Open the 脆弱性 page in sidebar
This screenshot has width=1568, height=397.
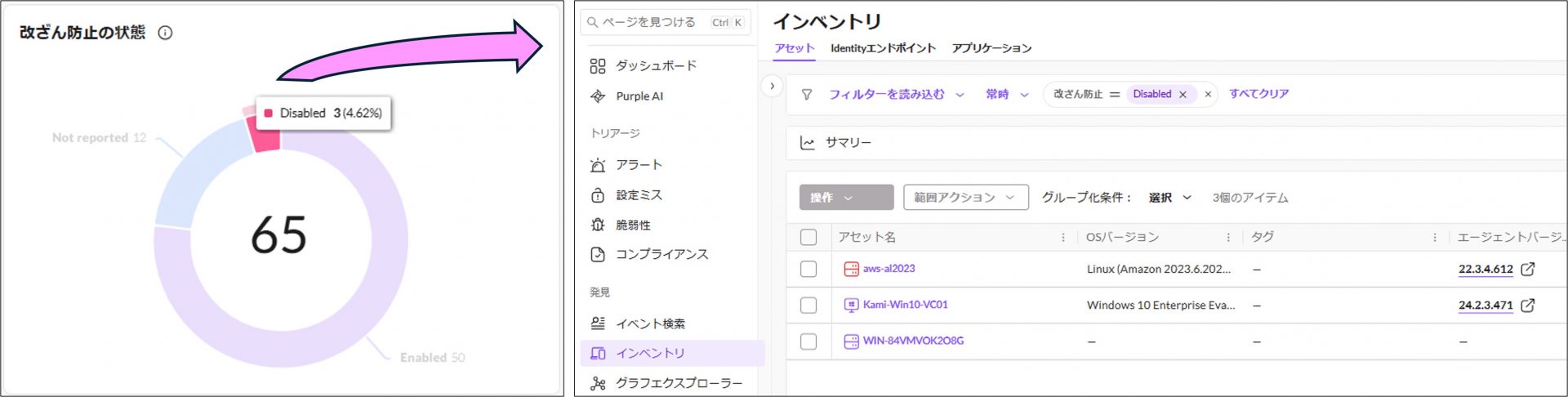632,225
